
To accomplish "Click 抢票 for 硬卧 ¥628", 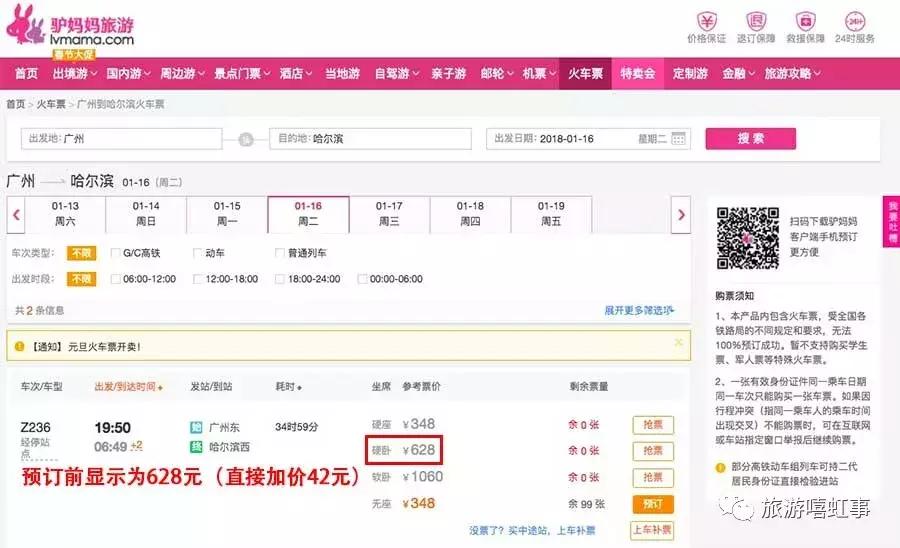I will click(x=653, y=452).
